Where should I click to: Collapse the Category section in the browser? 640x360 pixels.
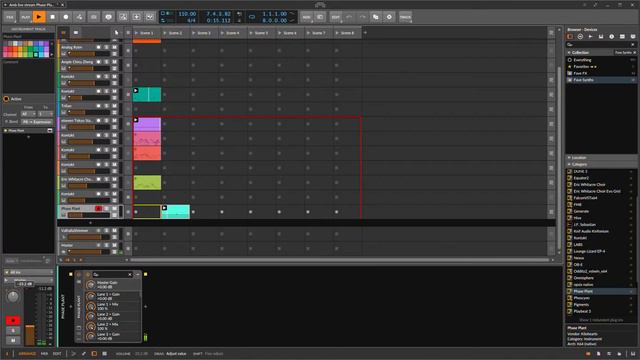tap(569, 164)
